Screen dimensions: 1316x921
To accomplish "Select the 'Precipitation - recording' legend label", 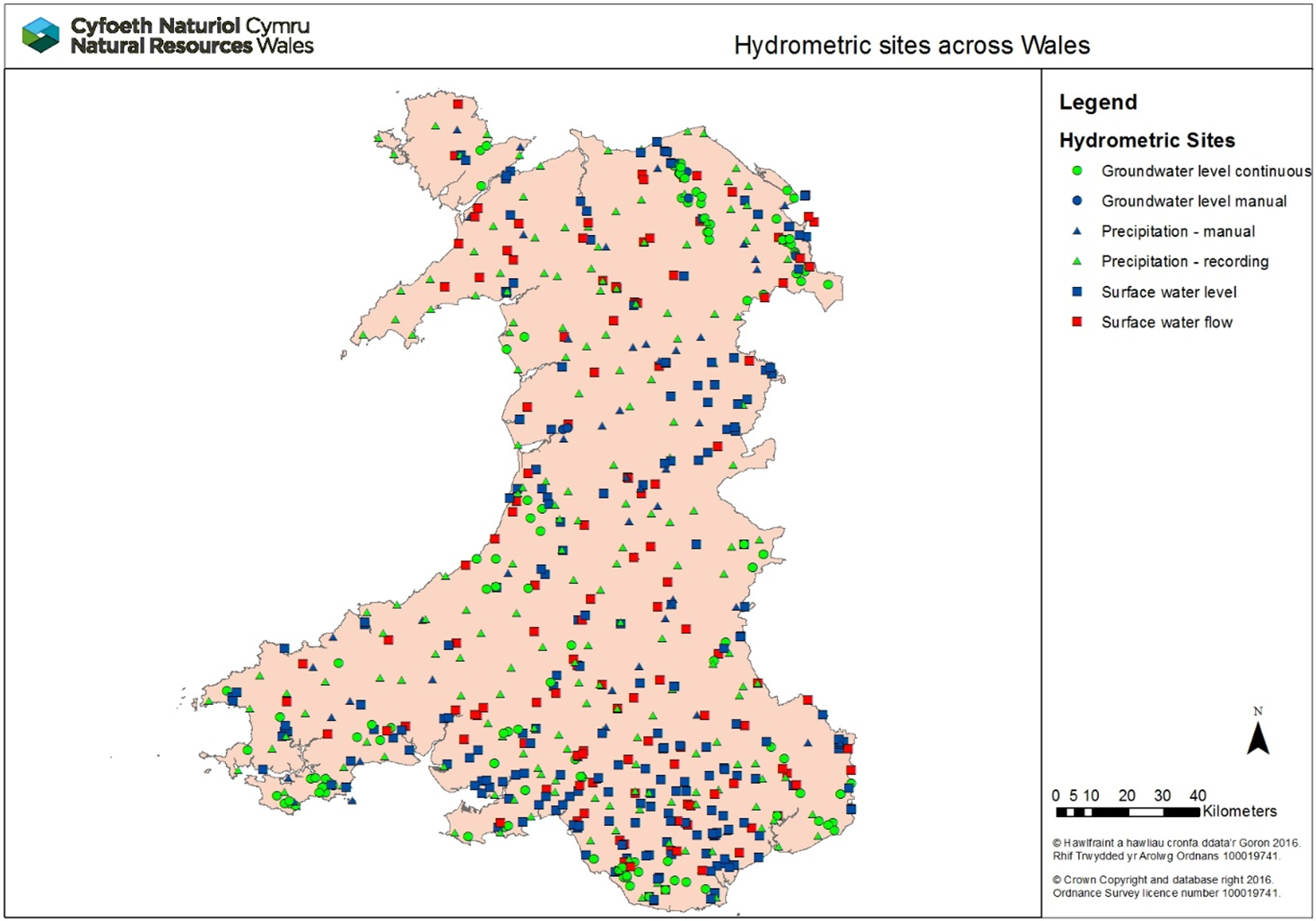I will [x=1185, y=262].
